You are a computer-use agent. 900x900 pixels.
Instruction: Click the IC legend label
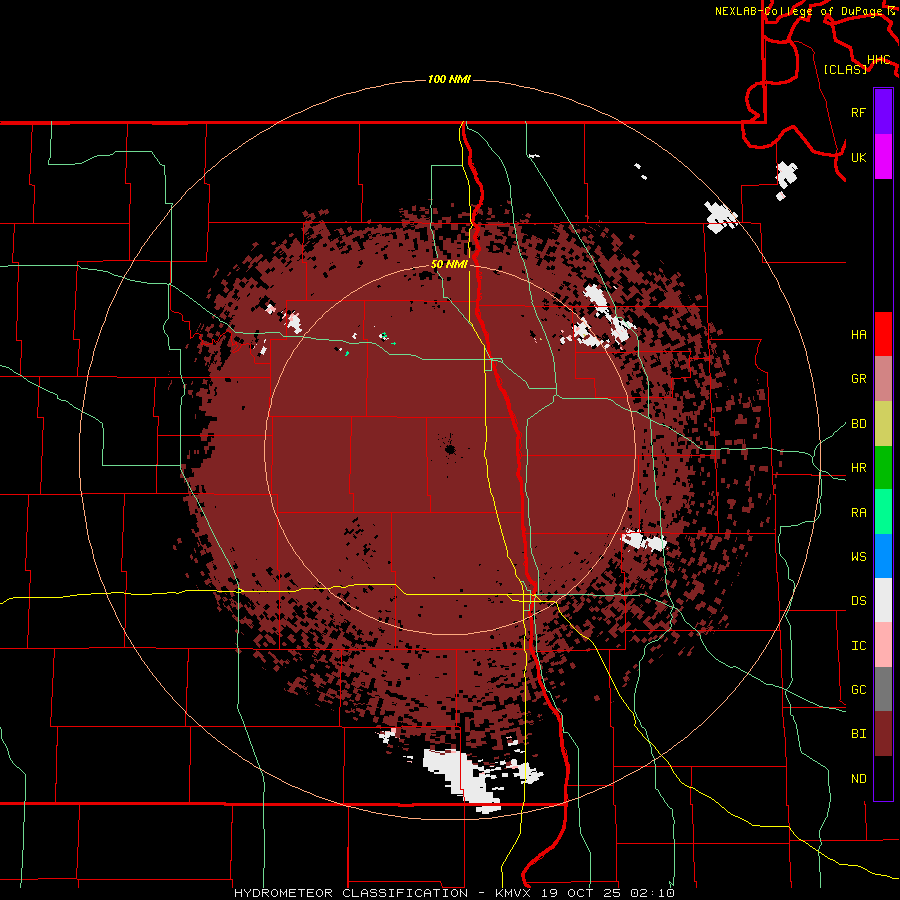tap(858, 646)
